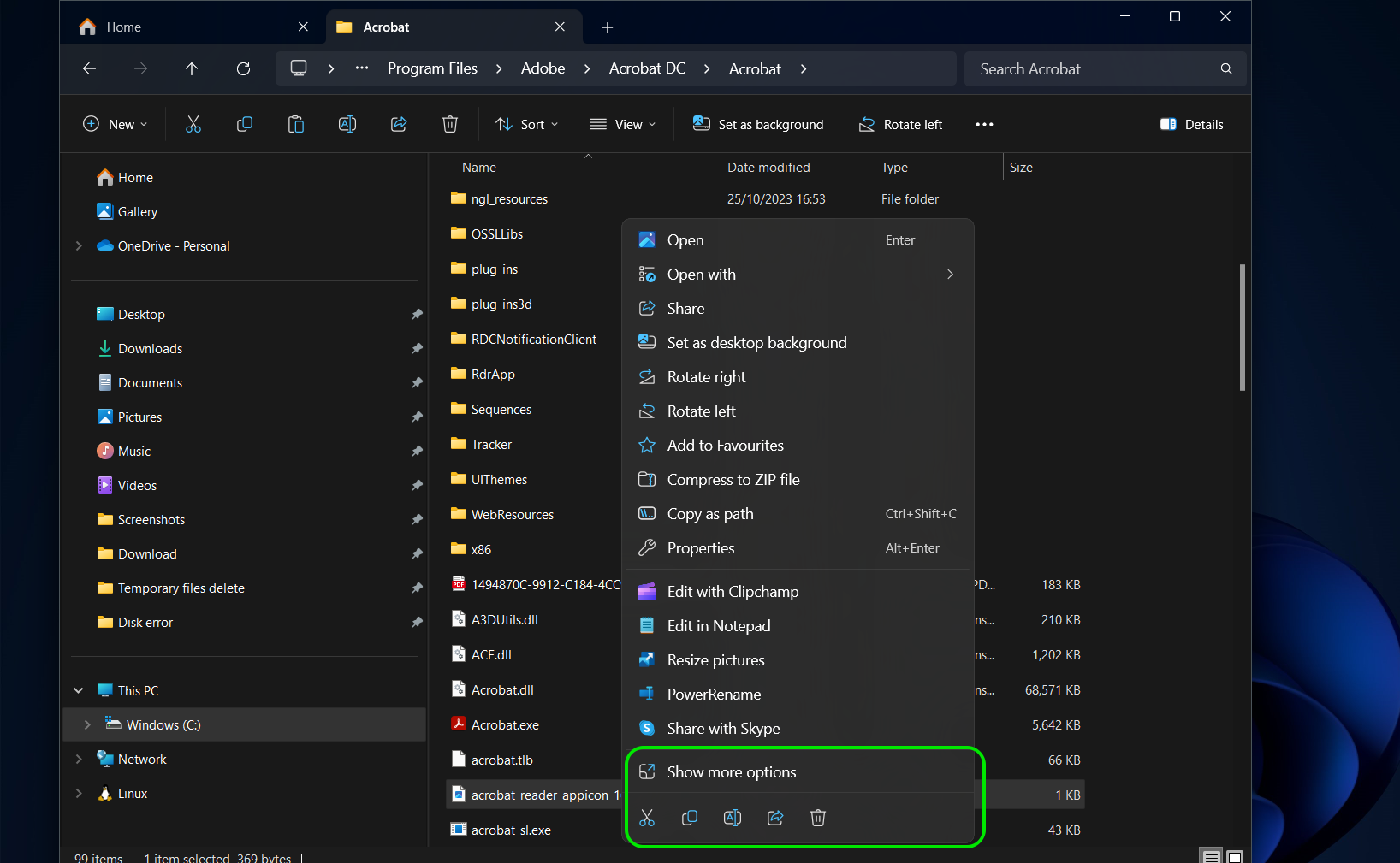Click the Paste icon in the top toolbar
The width and height of the screenshot is (1400, 863).
(296, 124)
